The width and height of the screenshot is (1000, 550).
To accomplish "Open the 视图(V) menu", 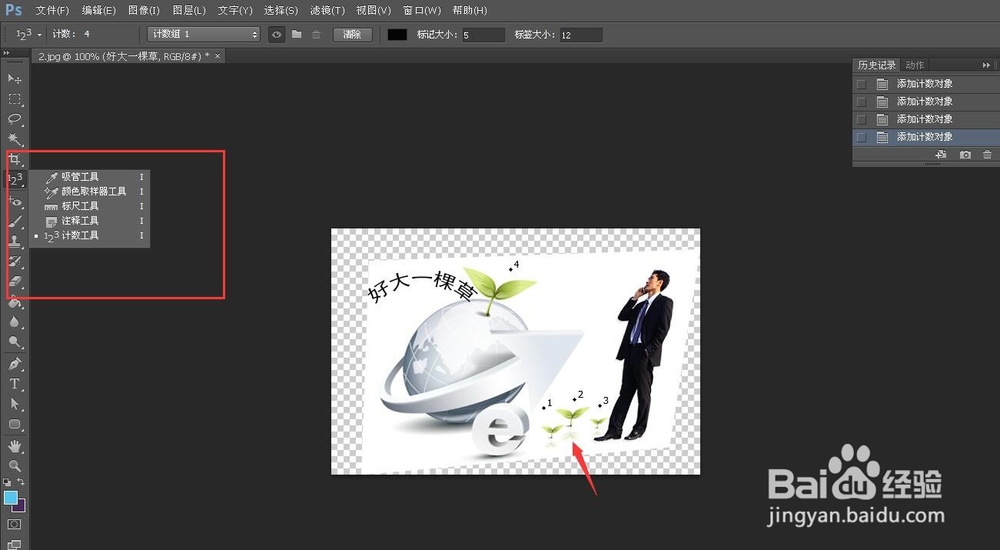I will pyautogui.click(x=373, y=10).
